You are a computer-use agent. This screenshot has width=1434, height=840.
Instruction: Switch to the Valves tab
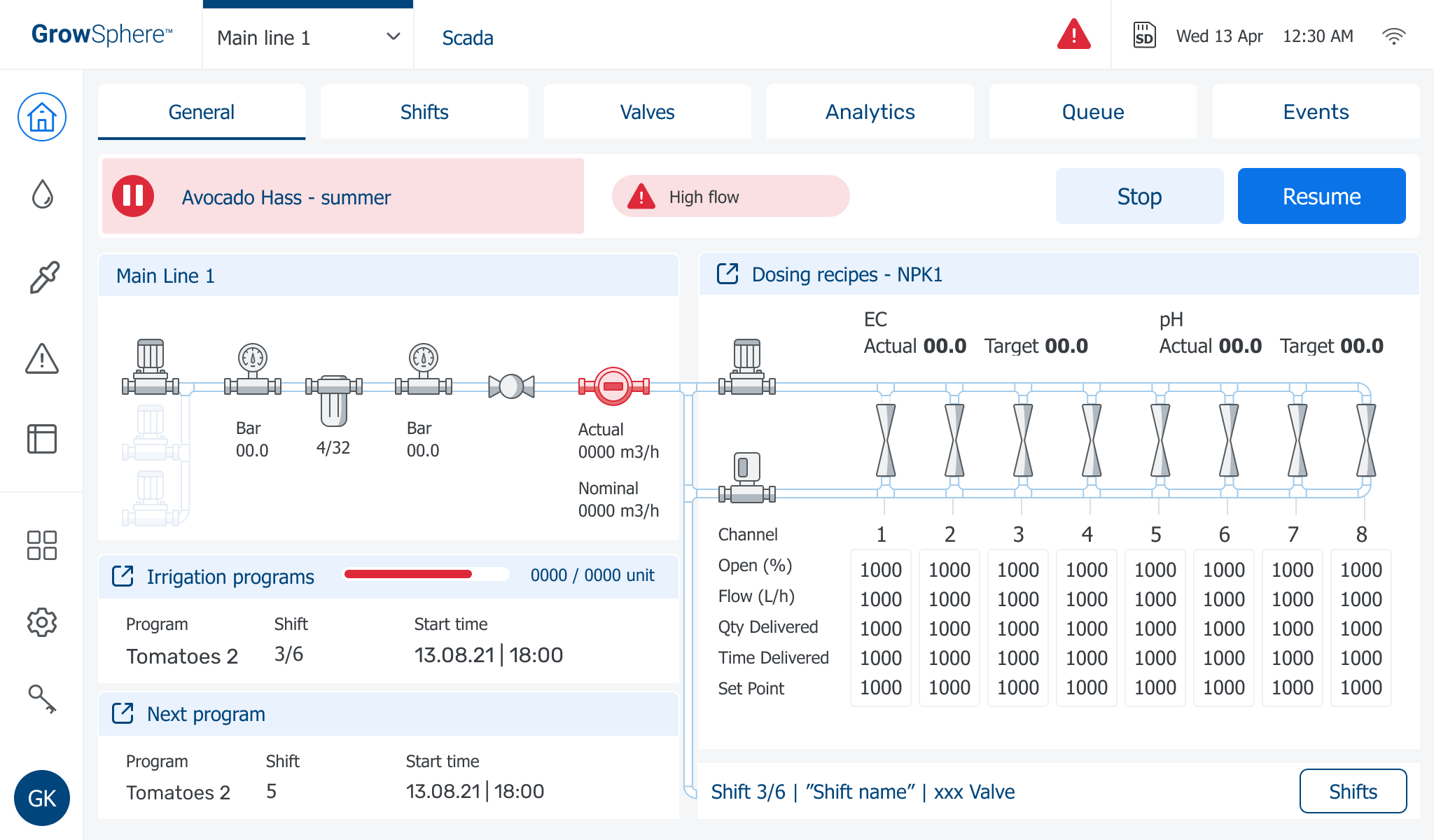point(647,112)
